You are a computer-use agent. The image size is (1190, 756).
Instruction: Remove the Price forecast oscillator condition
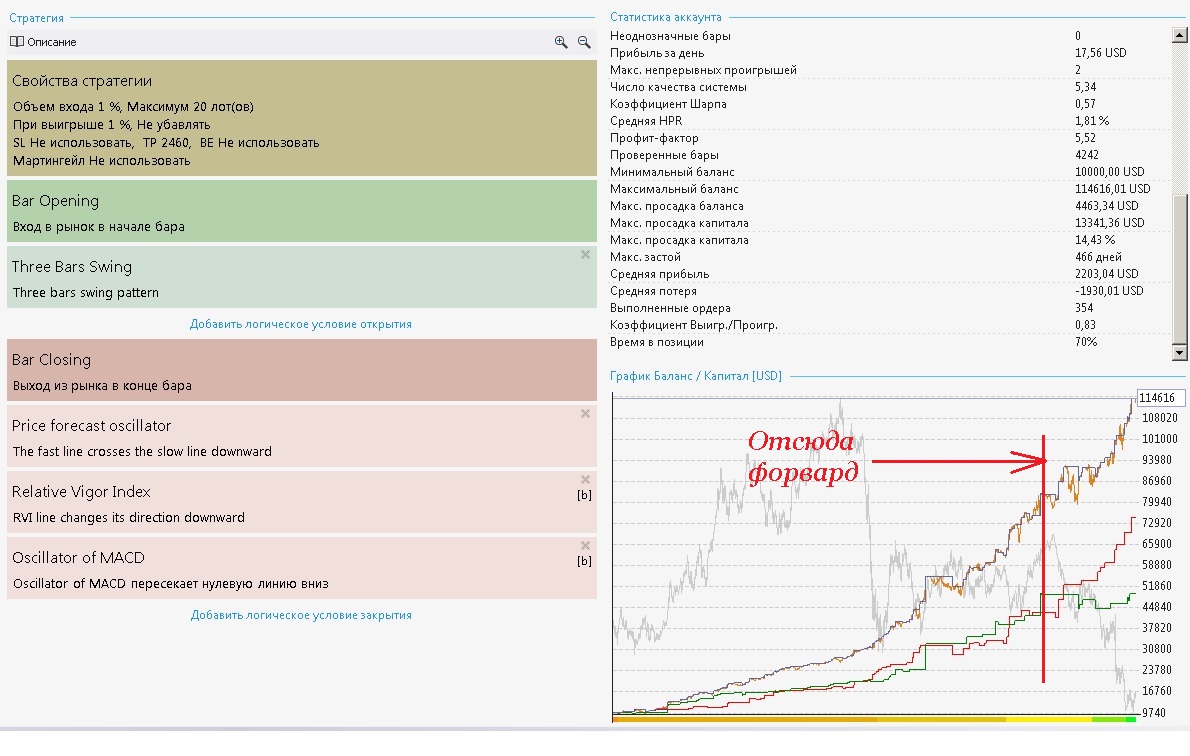(x=585, y=414)
